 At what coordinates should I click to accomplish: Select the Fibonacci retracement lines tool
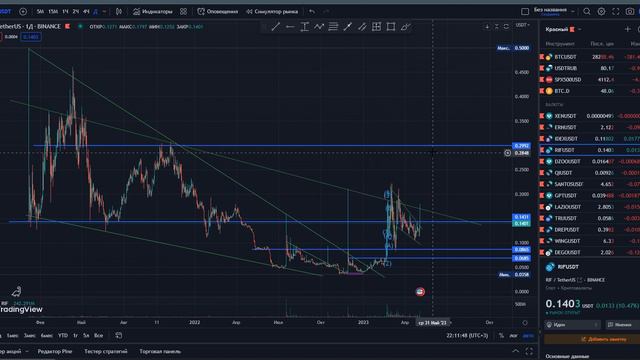[x=333, y=27]
